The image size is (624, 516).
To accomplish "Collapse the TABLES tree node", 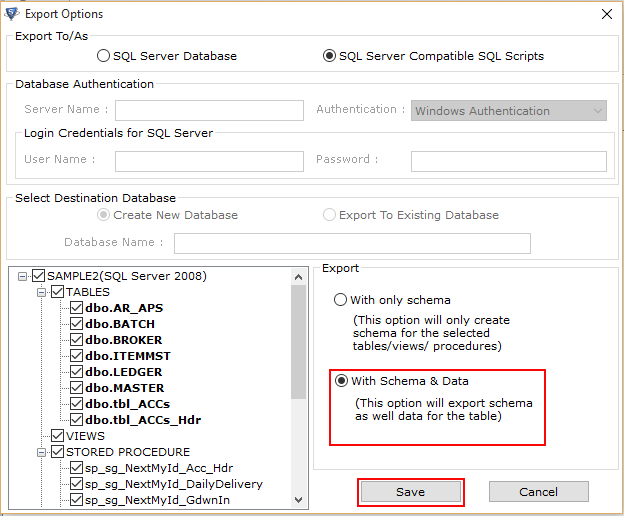I will click(41, 292).
